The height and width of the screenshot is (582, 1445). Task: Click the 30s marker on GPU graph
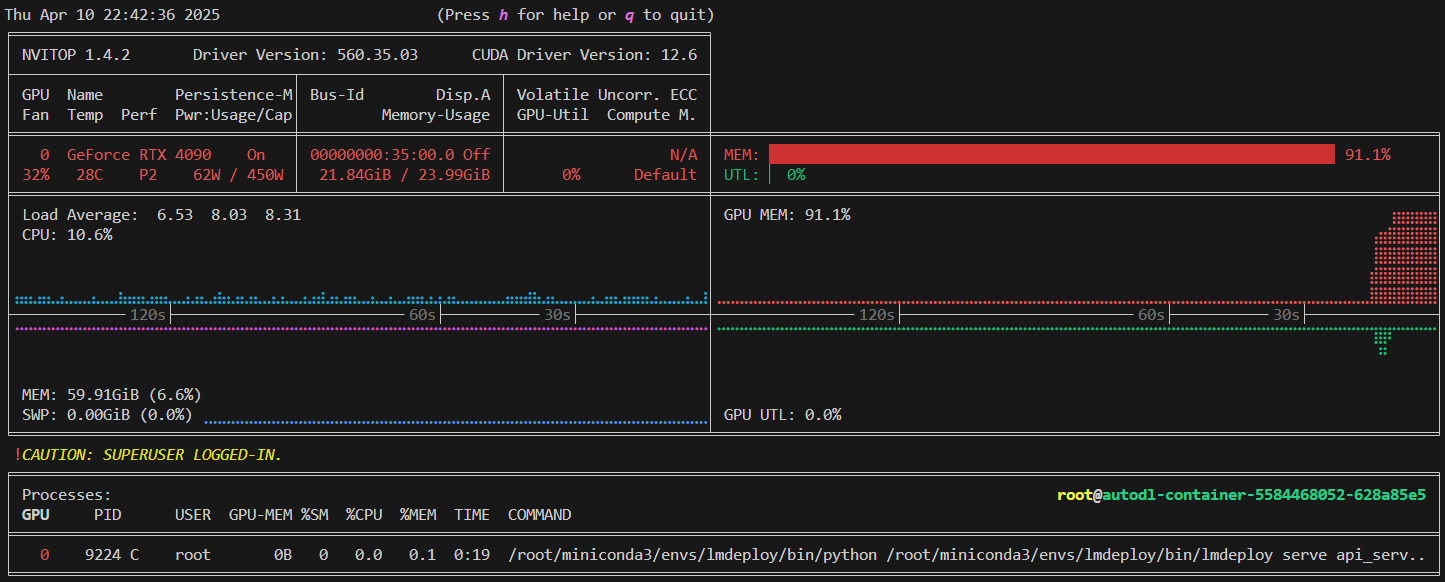(1285, 315)
